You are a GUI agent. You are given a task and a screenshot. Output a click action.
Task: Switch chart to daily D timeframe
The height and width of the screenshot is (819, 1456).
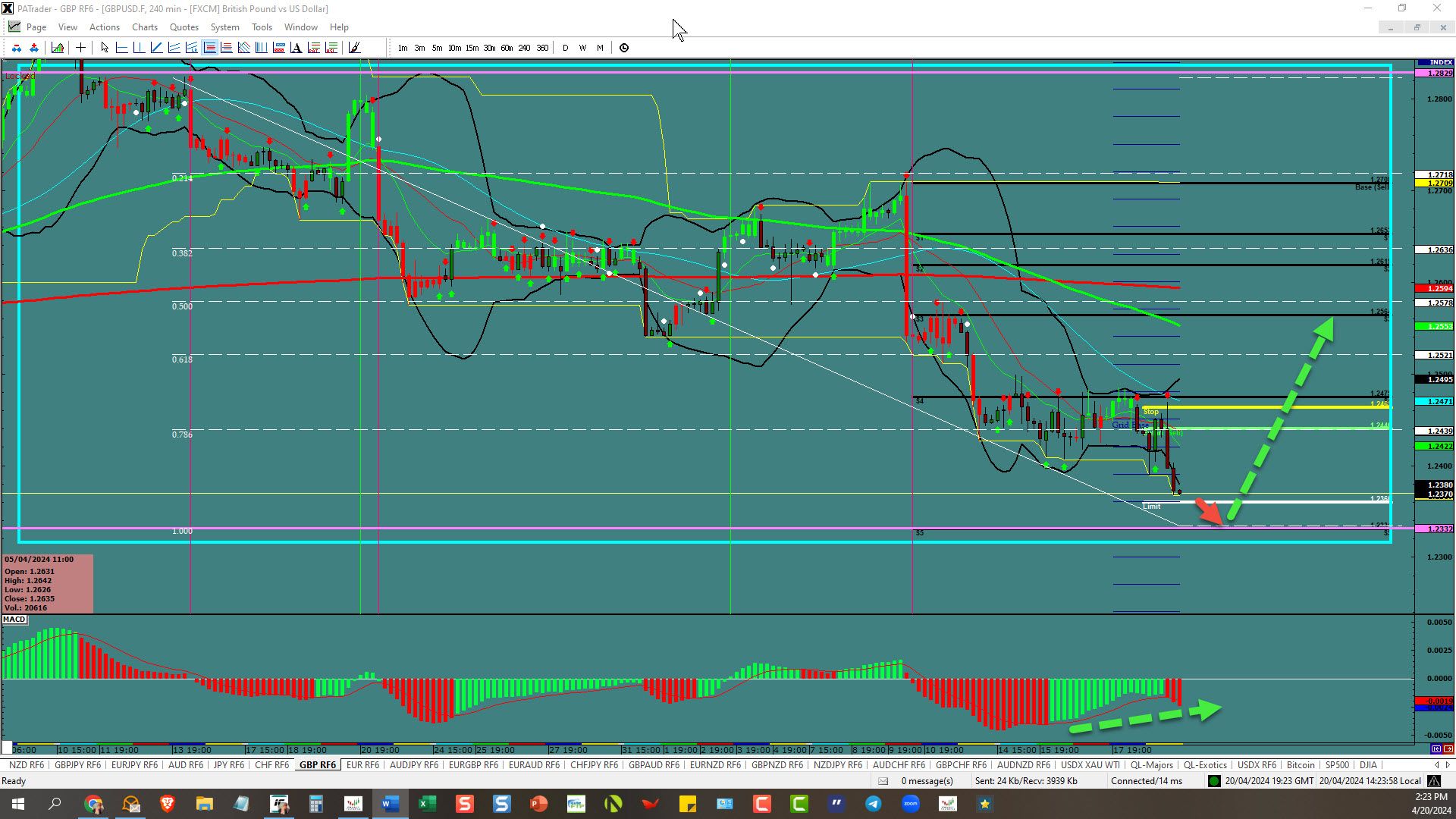pyautogui.click(x=565, y=48)
